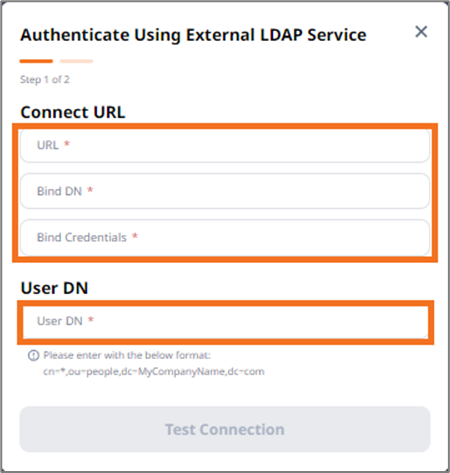Click the Authenticate Using External LDAP Service title
450x473 pixels.
pos(193,35)
